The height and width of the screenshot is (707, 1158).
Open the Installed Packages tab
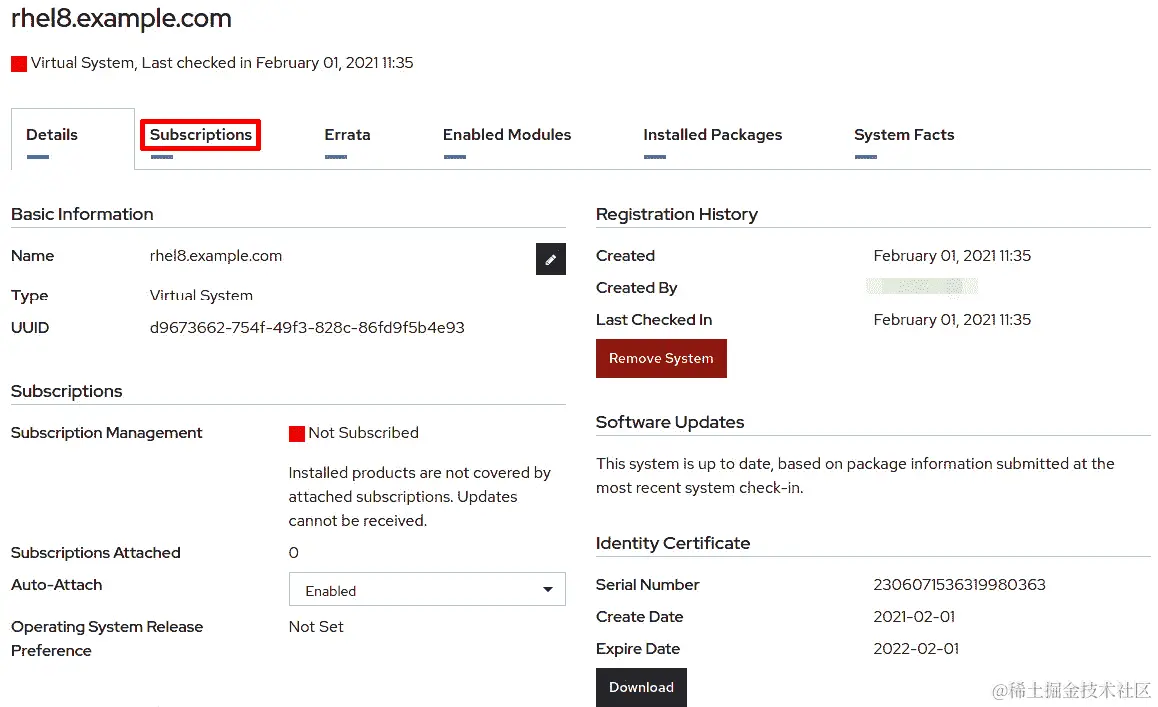click(x=712, y=134)
